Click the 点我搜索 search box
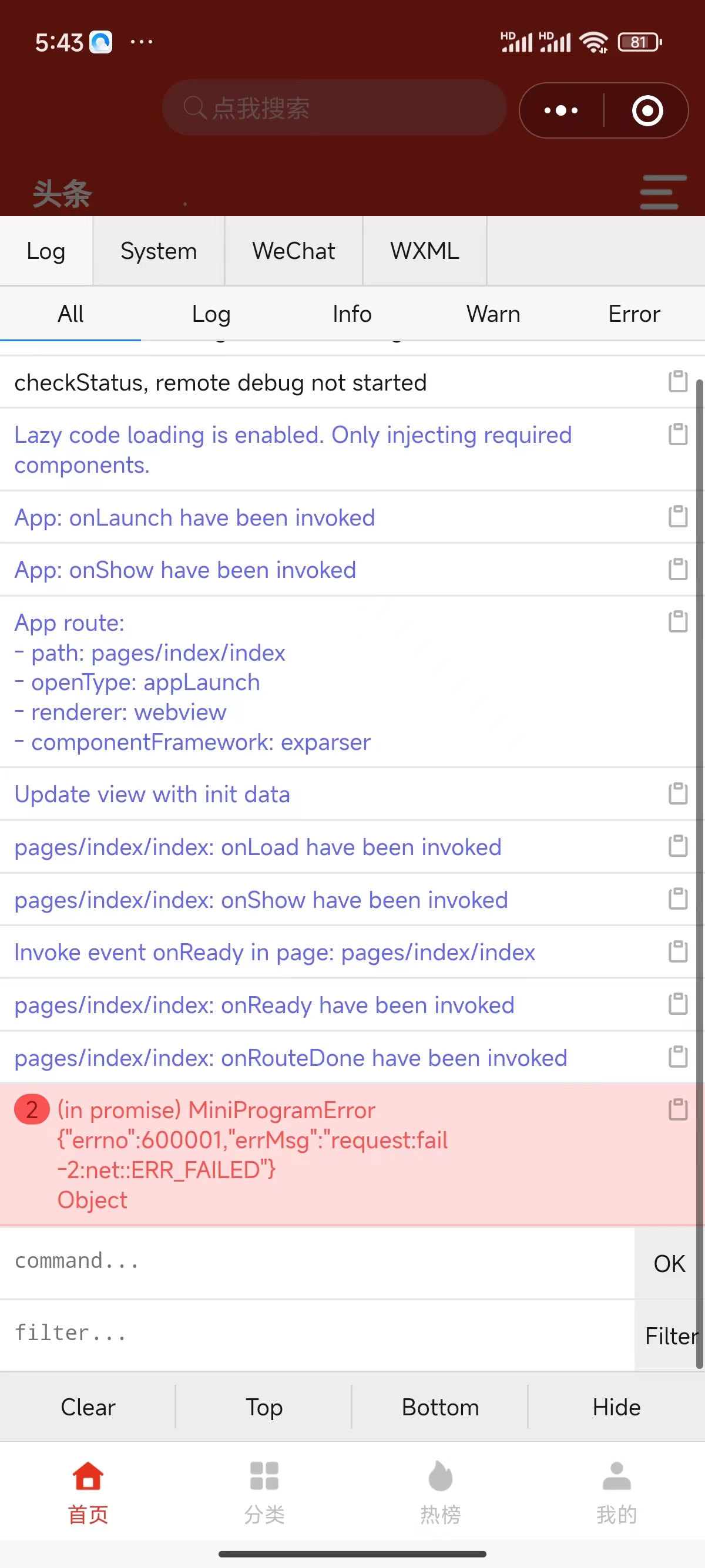Screen dimensions: 705x1568 [334, 107]
